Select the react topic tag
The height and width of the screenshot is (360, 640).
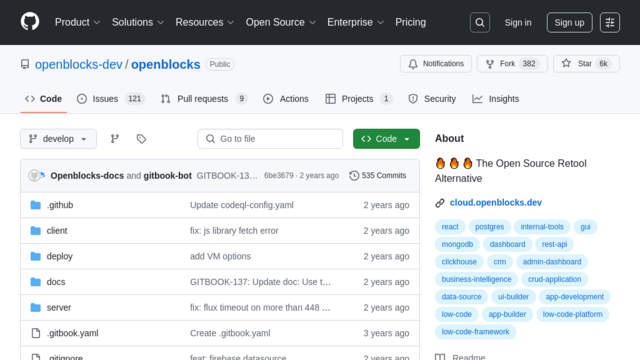[450, 227]
